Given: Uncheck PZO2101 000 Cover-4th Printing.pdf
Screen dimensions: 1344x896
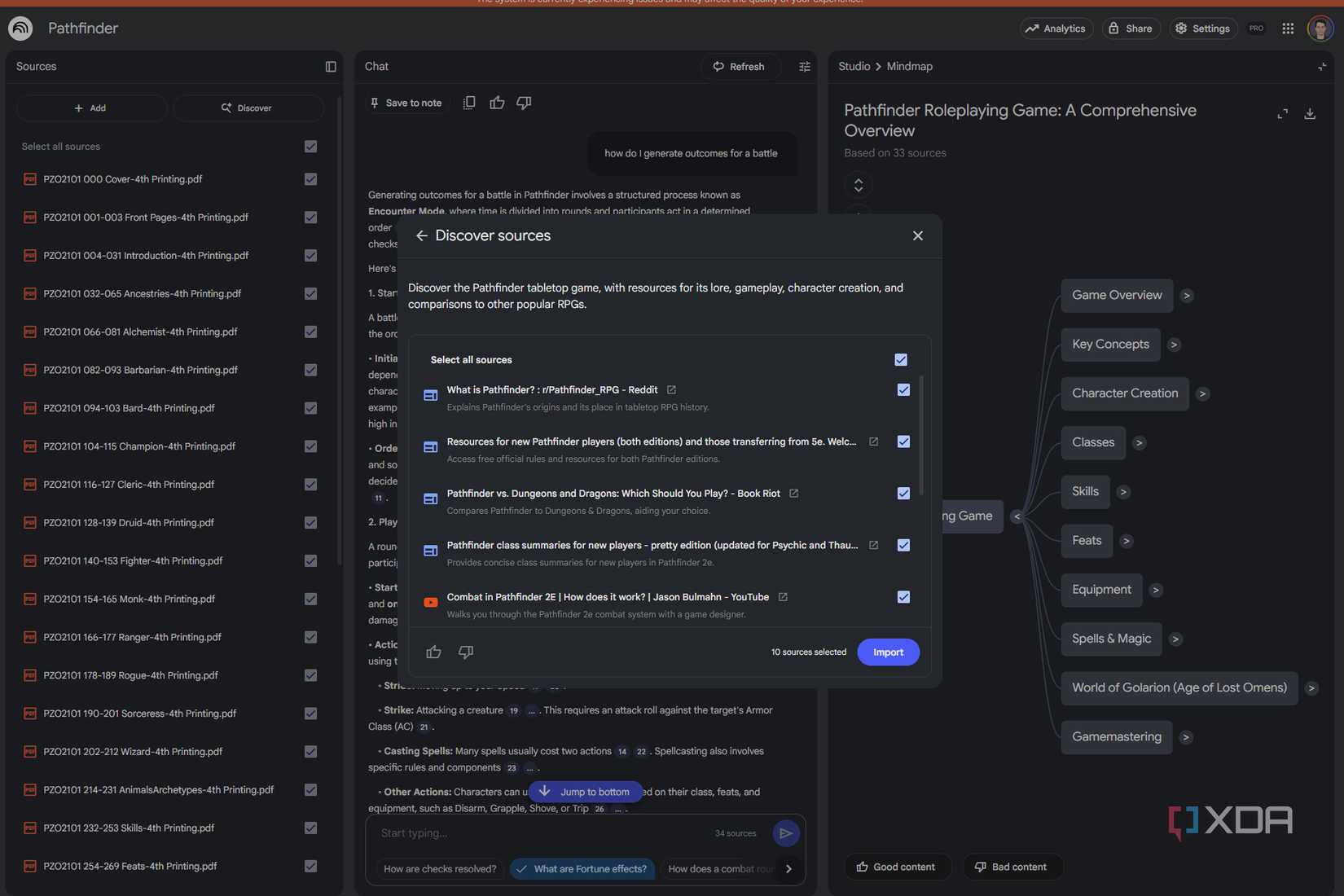Looking at the screenshot, I should coord(310,179).
